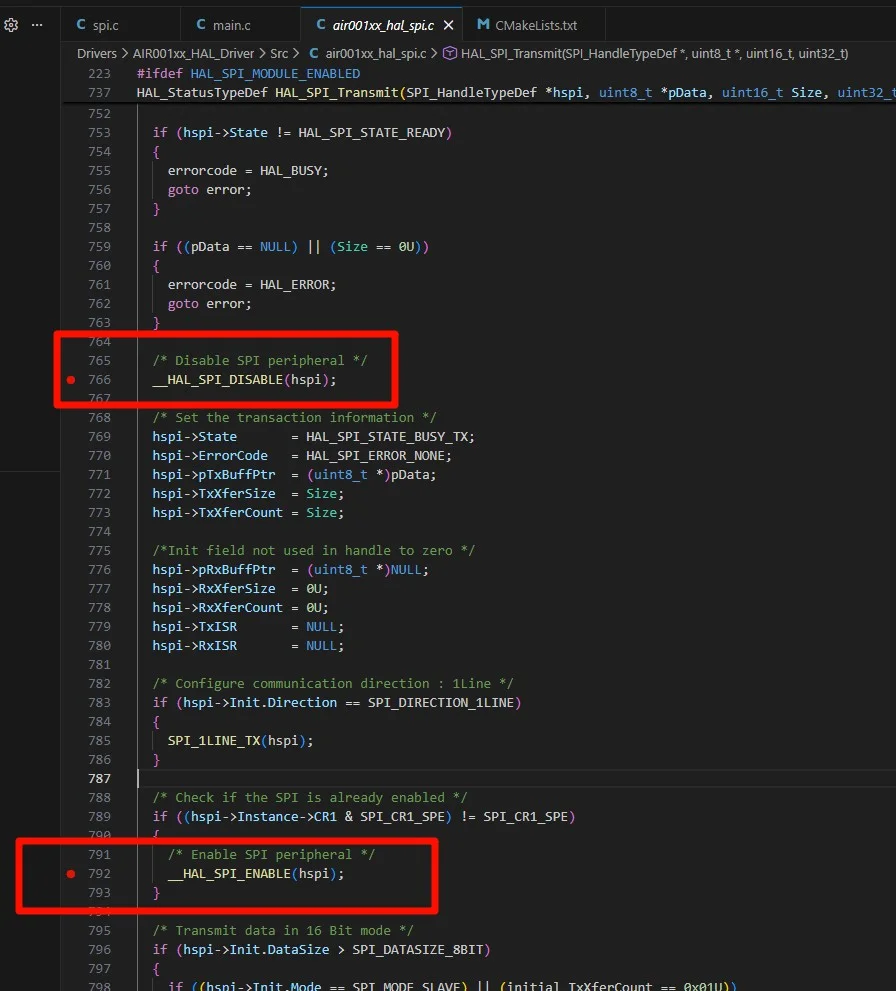
Task: Click __HAL_SPI_ENABLE on line 792
Action: coord(229,874)
